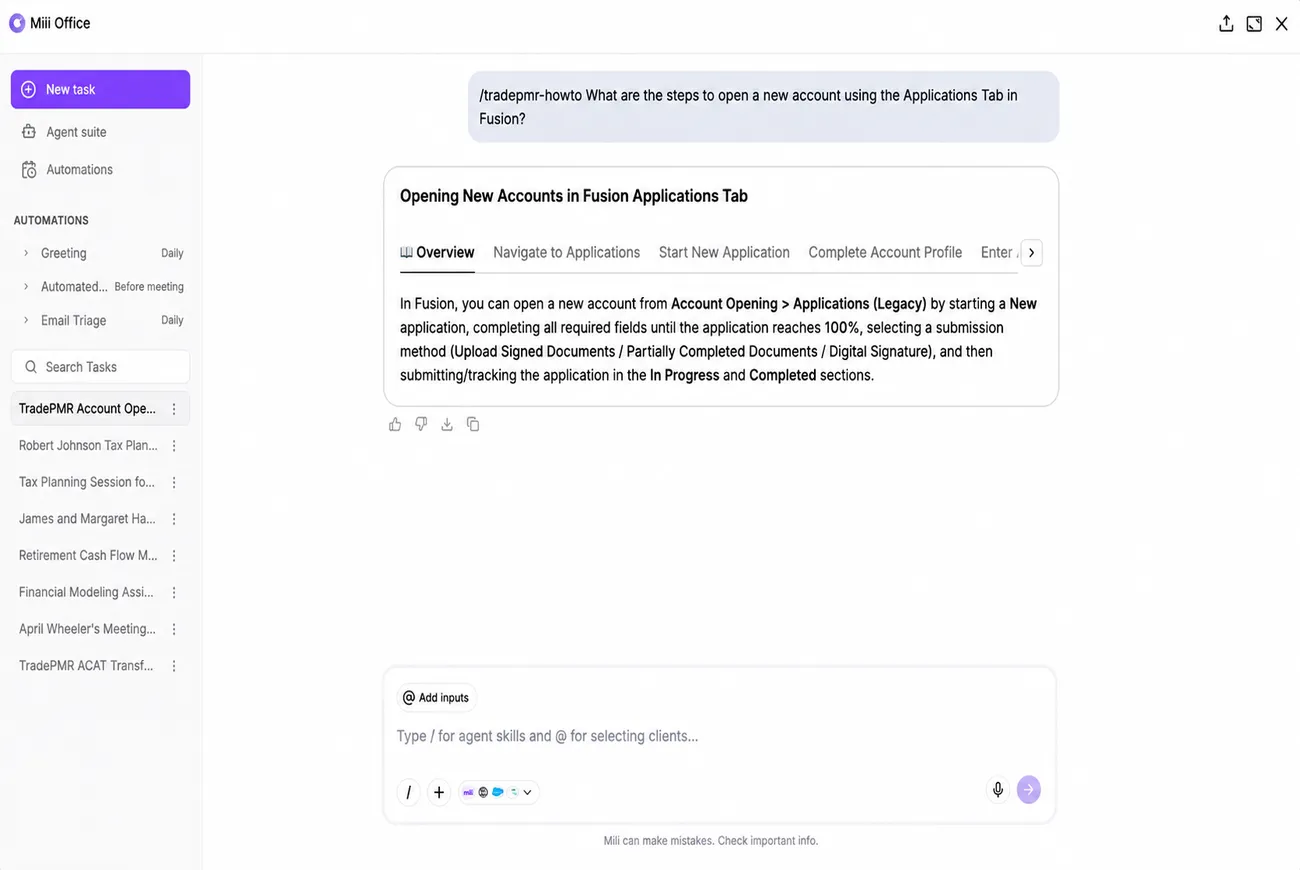1300x870 pixels.
Task: Open Agent suite
Action: point(76,132)
